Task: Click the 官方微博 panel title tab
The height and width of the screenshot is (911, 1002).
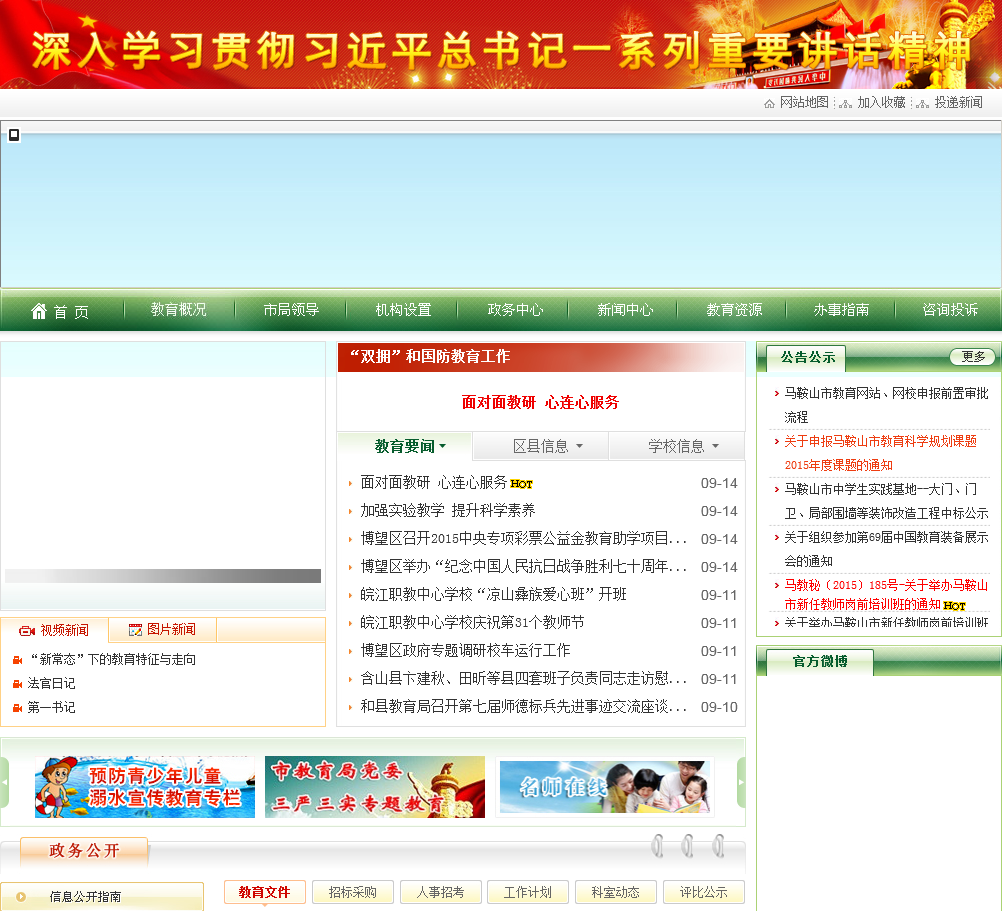Action: coord(820,661)
